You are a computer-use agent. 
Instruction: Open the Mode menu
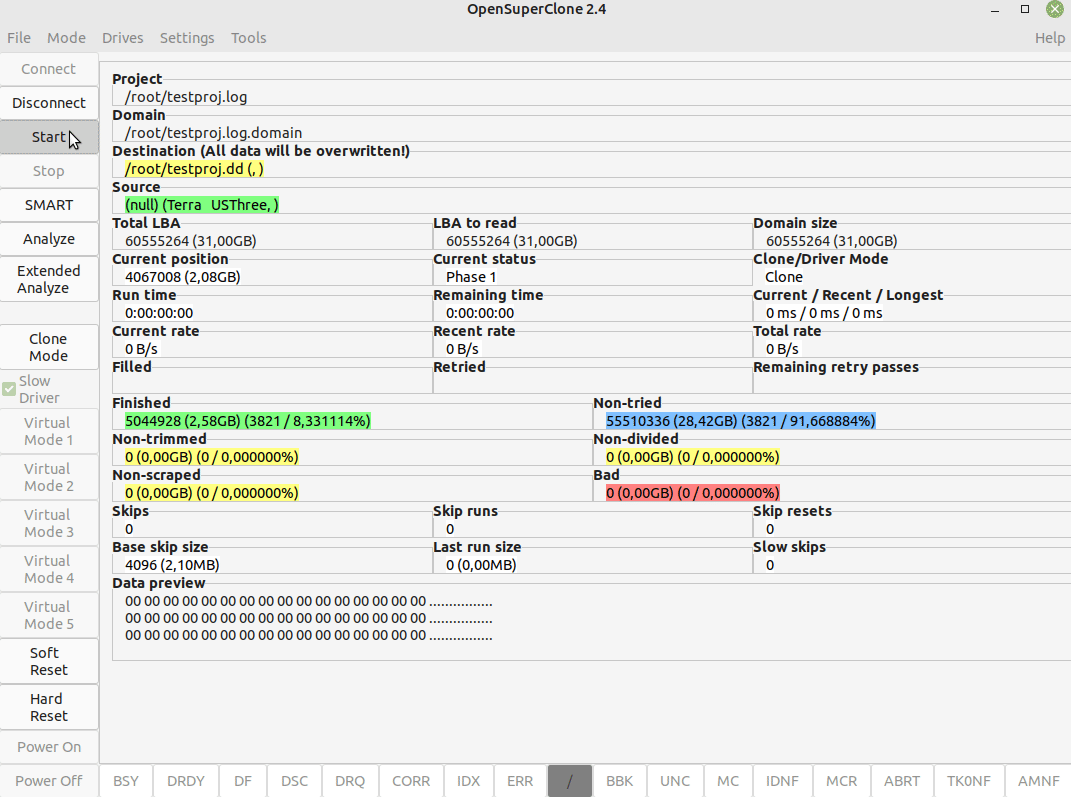click(x=66, y=38)
